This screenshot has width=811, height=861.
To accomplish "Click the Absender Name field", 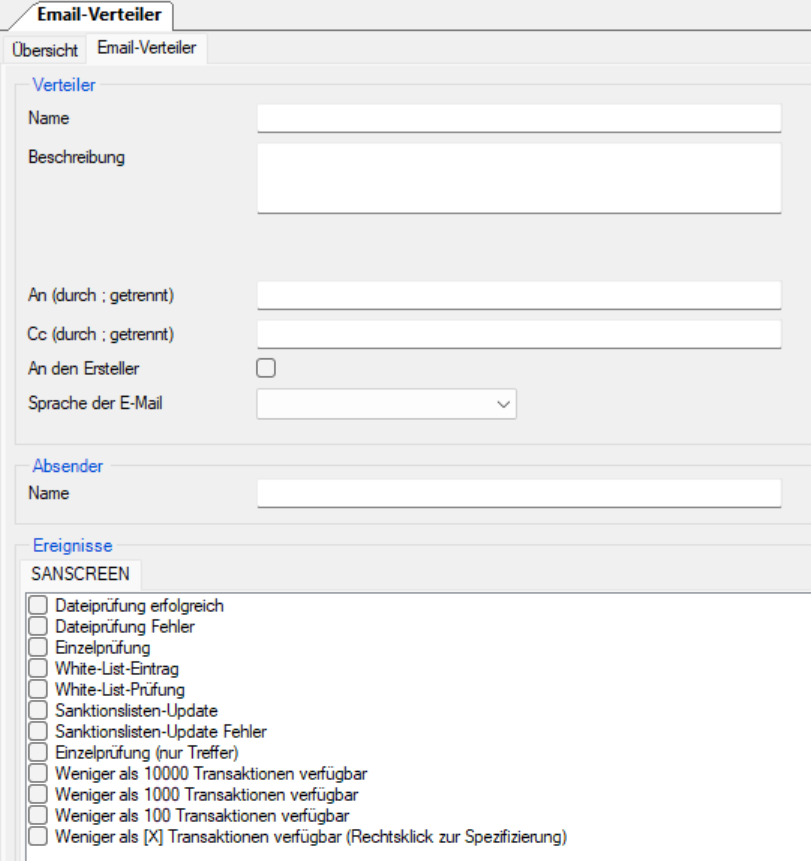I will (x=518, y=493).
